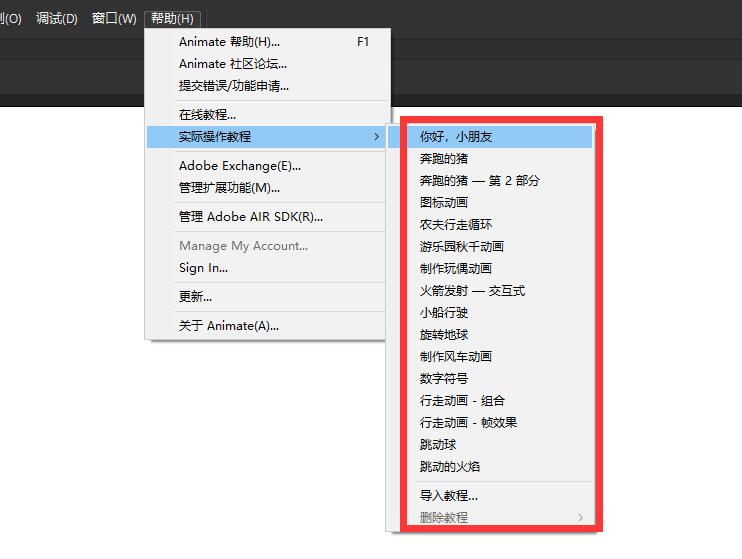Choose 提交错误/功能申请... option
This screenshot has height=559, width=742.
tap(268, 86)
